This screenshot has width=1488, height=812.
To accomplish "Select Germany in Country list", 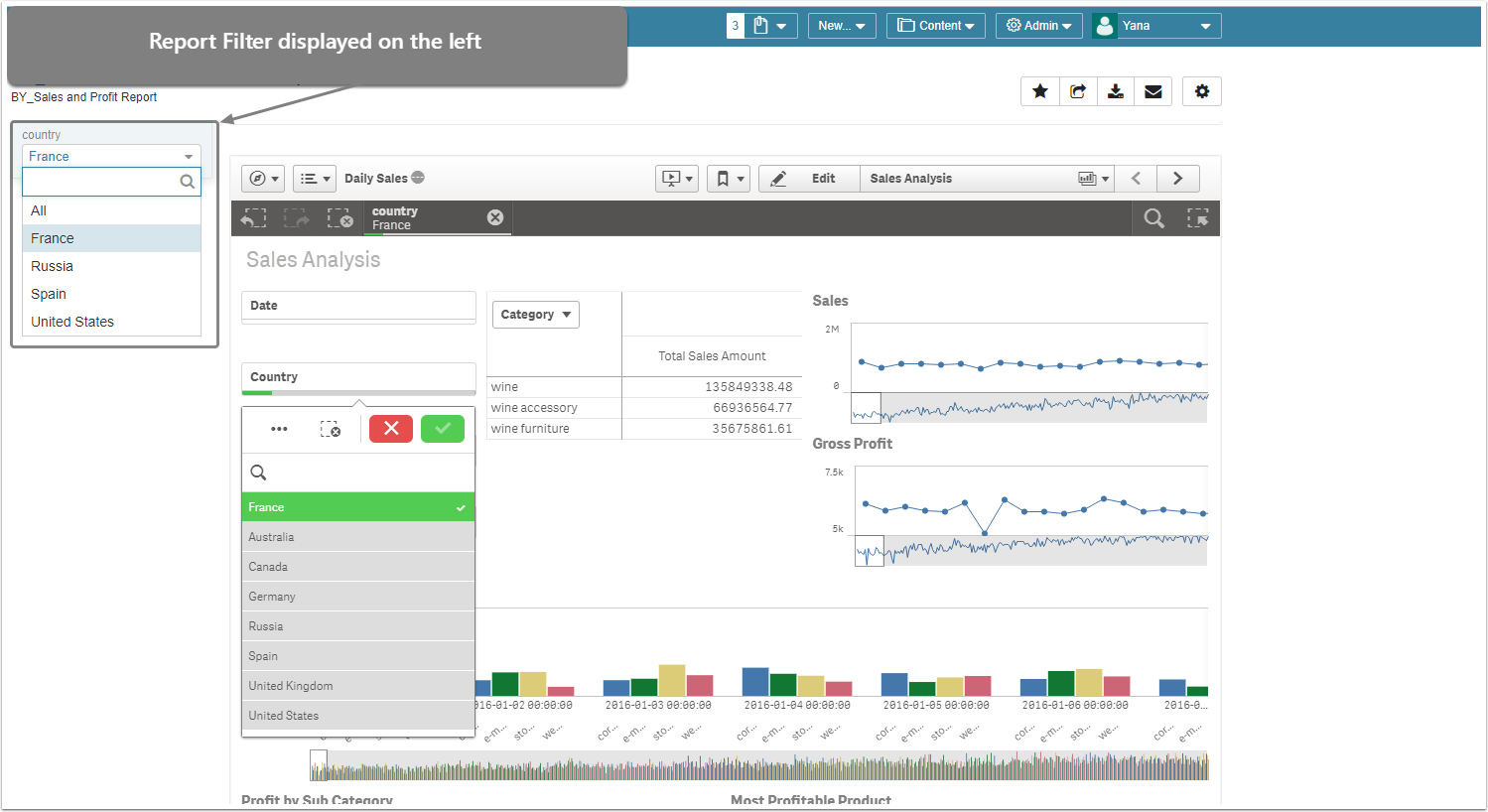I will (x=357, y=597).
